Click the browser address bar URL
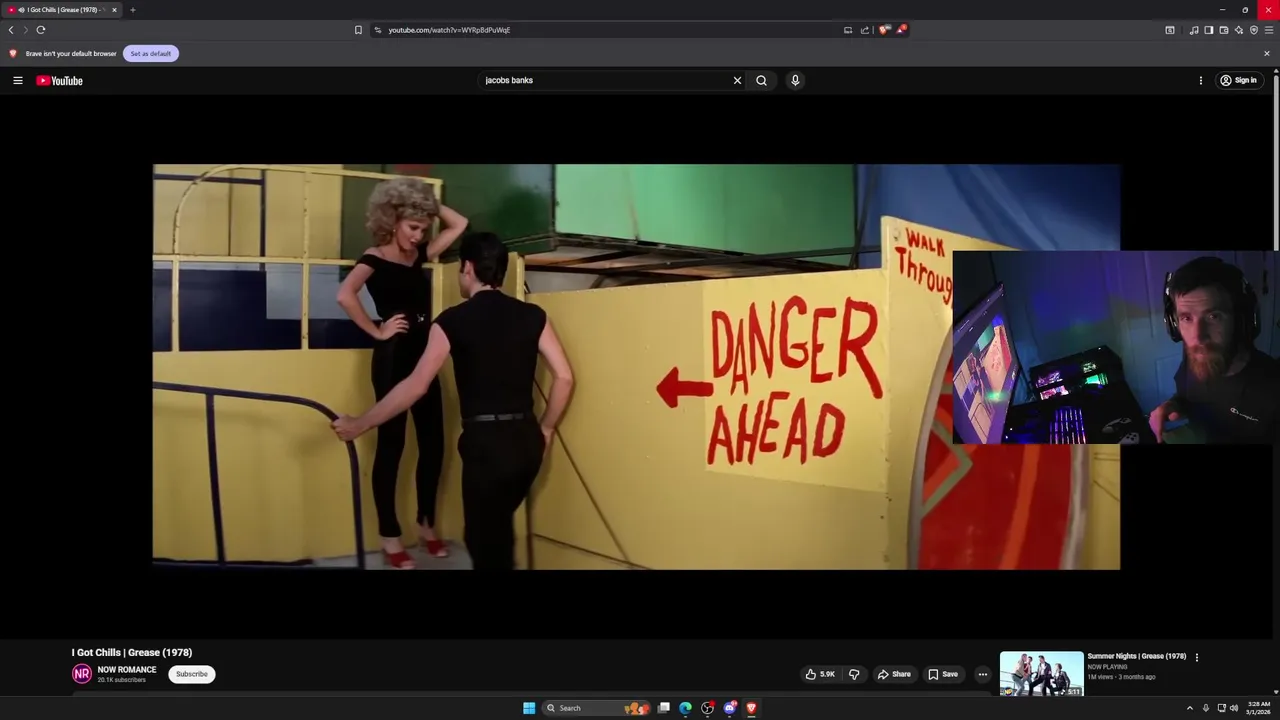Viewport: 1280px width, 720px height. [x=449, y=30]
